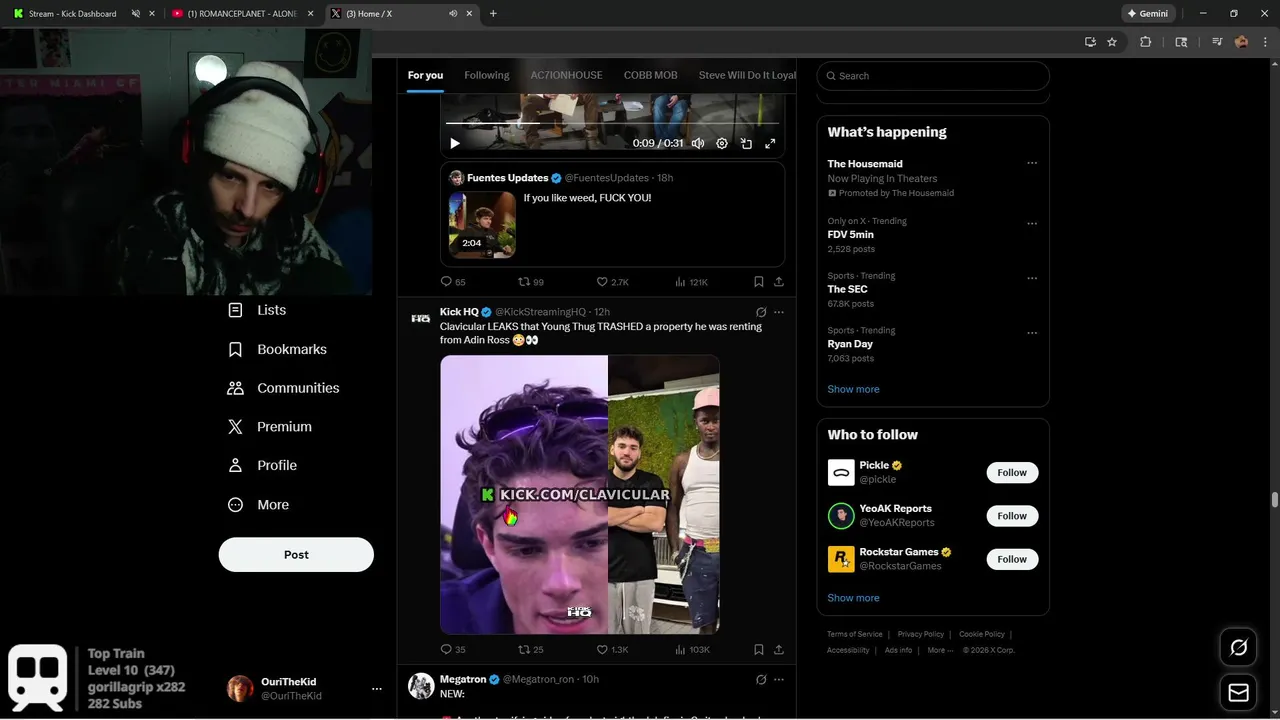Switch to Stream - Kick Dashboard browser tab
This screenshot has width=1280, height=720.
point(72,14)
